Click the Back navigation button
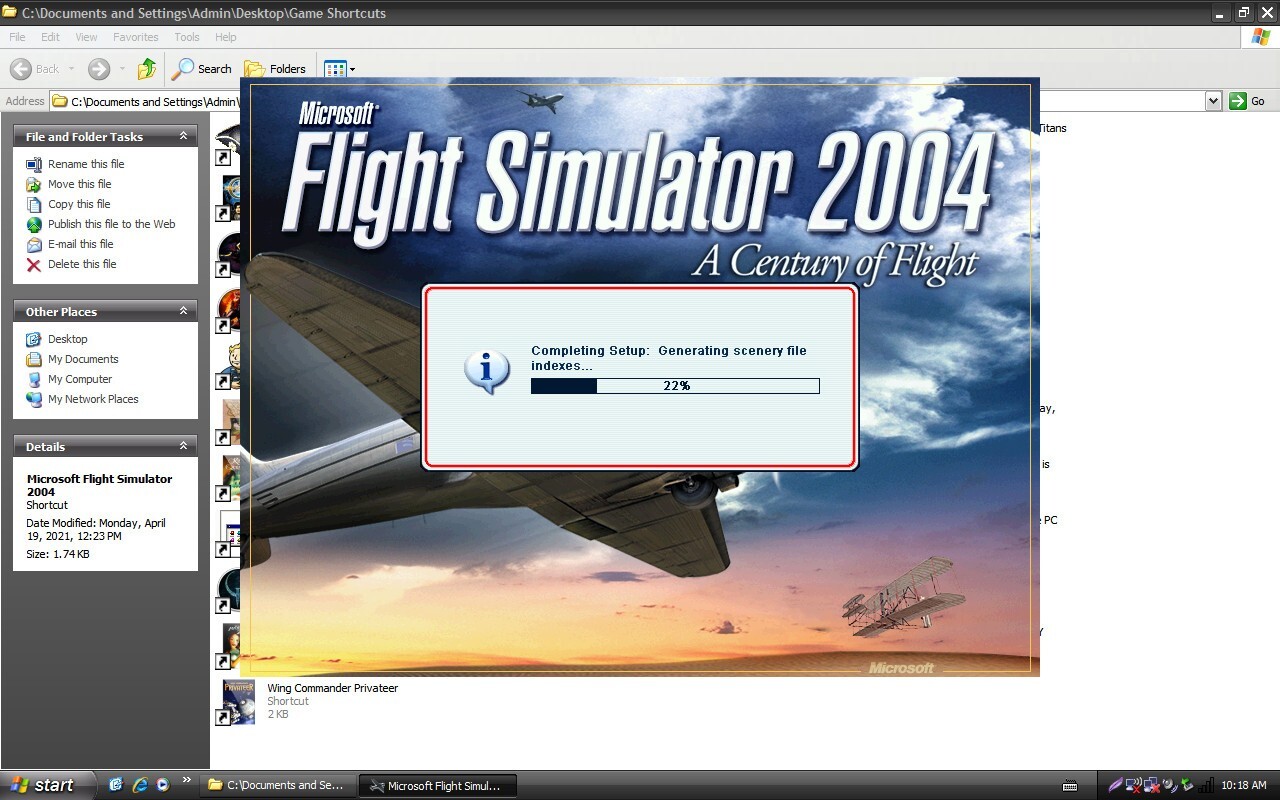Screen dimensions: 1280x800 coord(35,69)
